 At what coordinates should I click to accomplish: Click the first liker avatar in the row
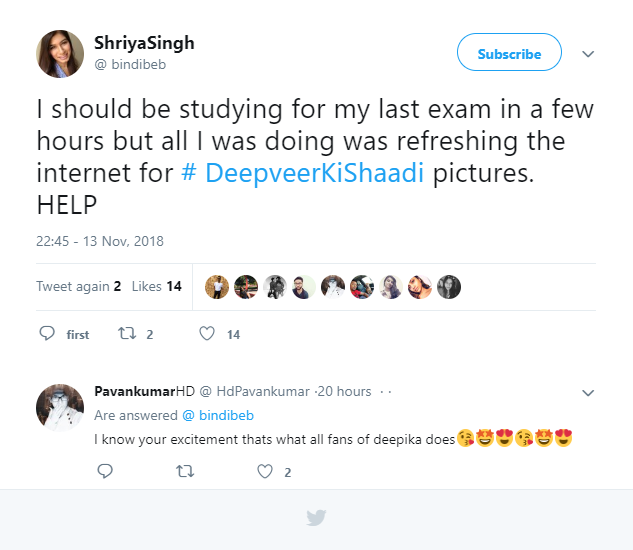click(x=218, y=286)
